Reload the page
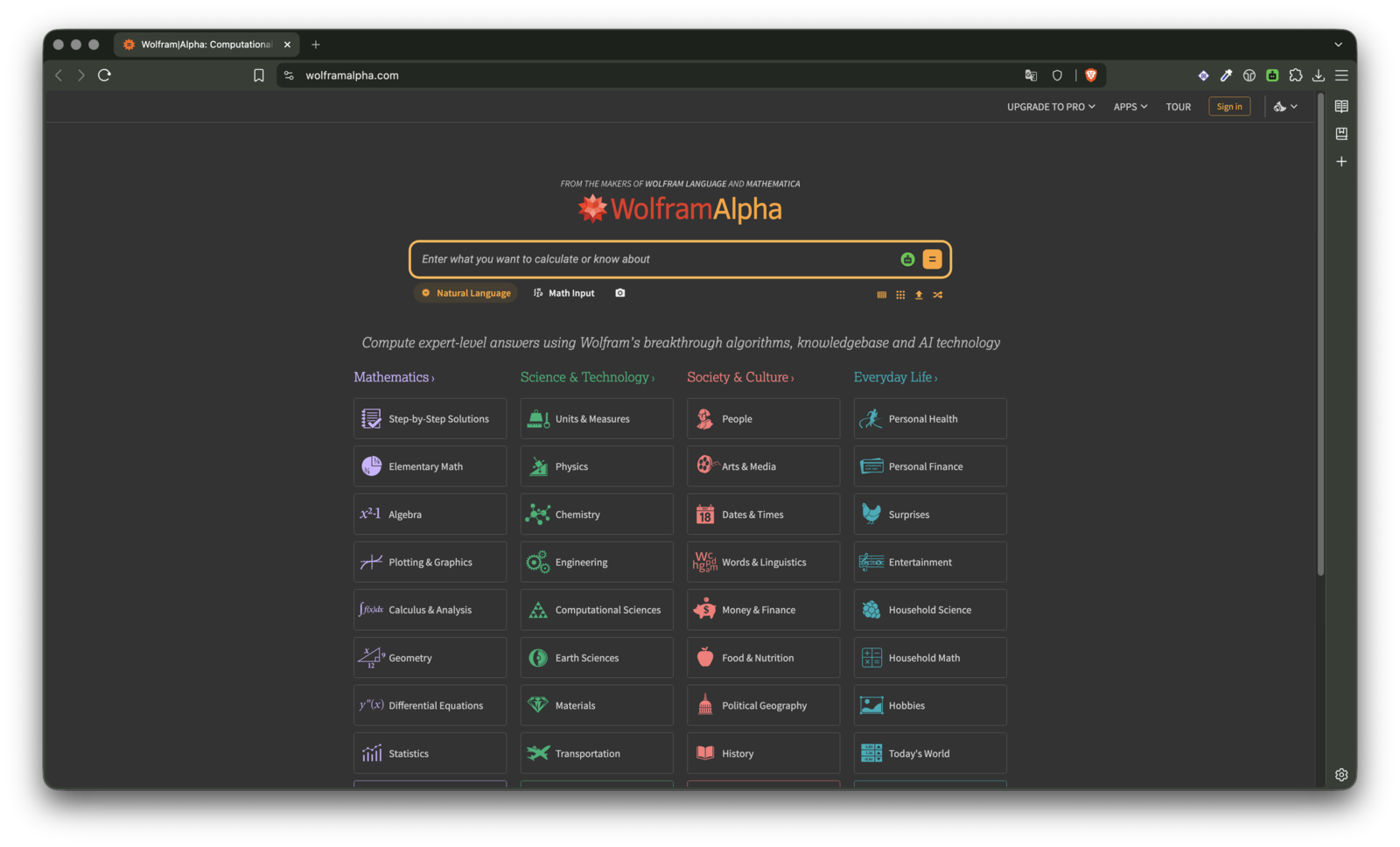Screen dimensions: 1400x847 pos(104,75)
